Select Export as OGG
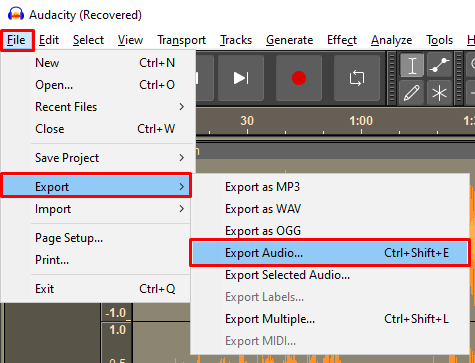The width and height of the screenshot is (475, 363). click(x=330, y=231)
